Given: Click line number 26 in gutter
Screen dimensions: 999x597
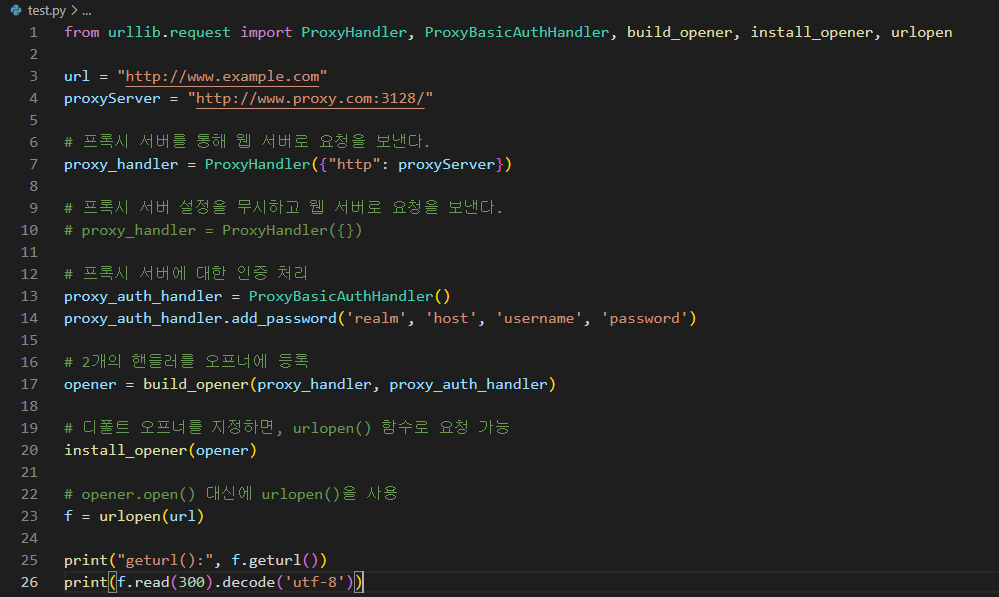Looking at the screenshot, I should click(29, 582).
